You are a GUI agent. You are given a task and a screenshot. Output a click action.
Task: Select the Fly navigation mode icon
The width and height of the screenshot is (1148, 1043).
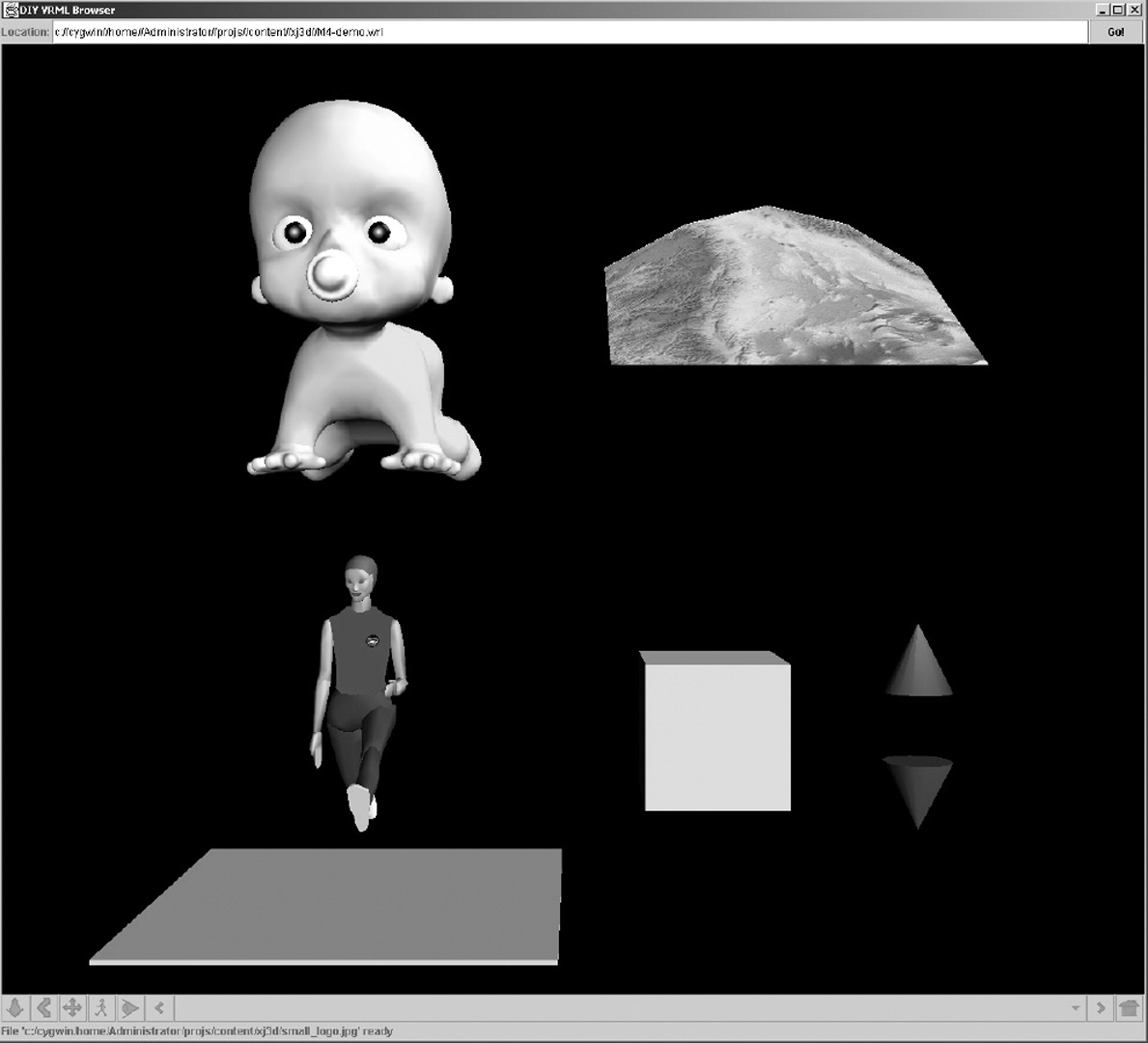coord(15,1008)
